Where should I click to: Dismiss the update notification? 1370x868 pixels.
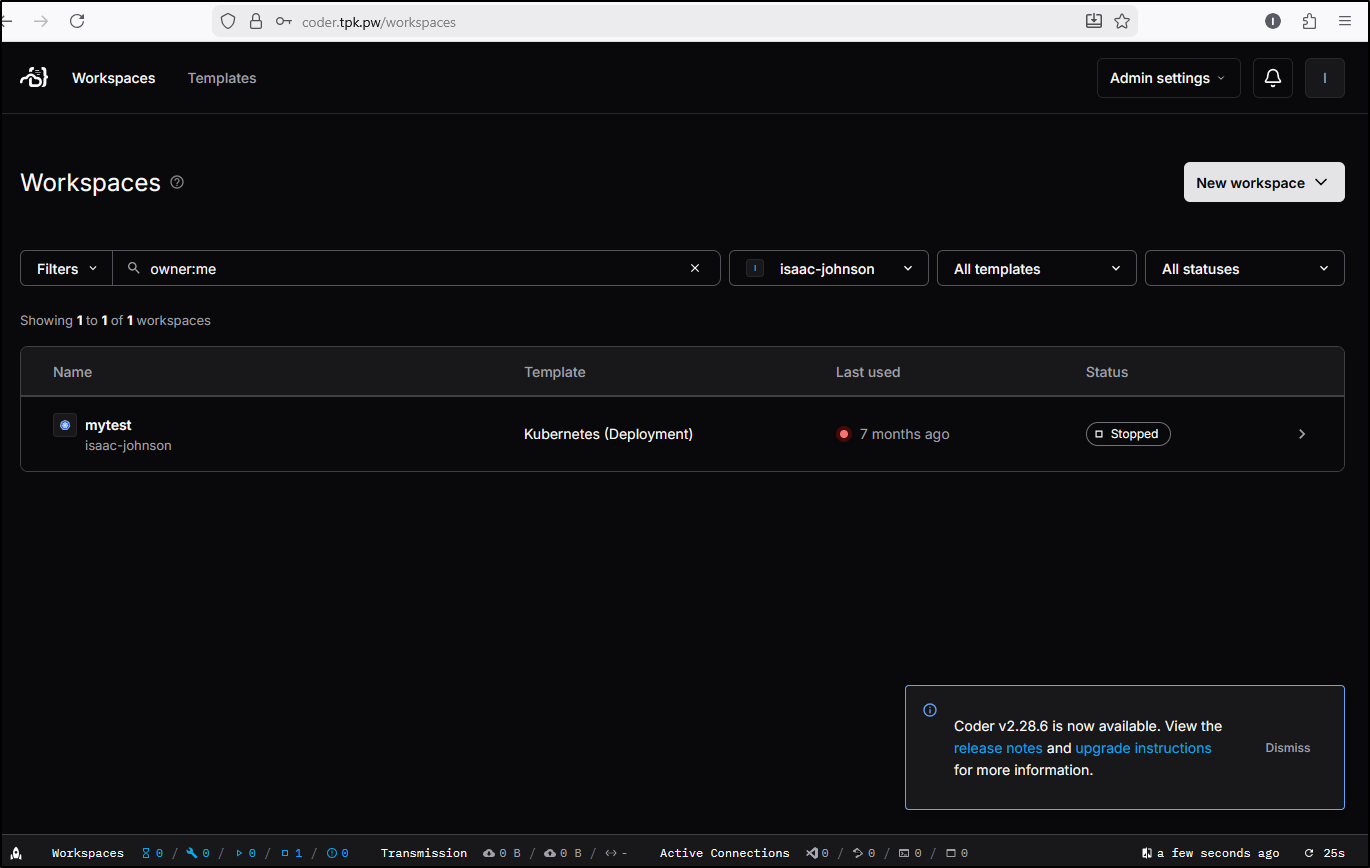1287,748
